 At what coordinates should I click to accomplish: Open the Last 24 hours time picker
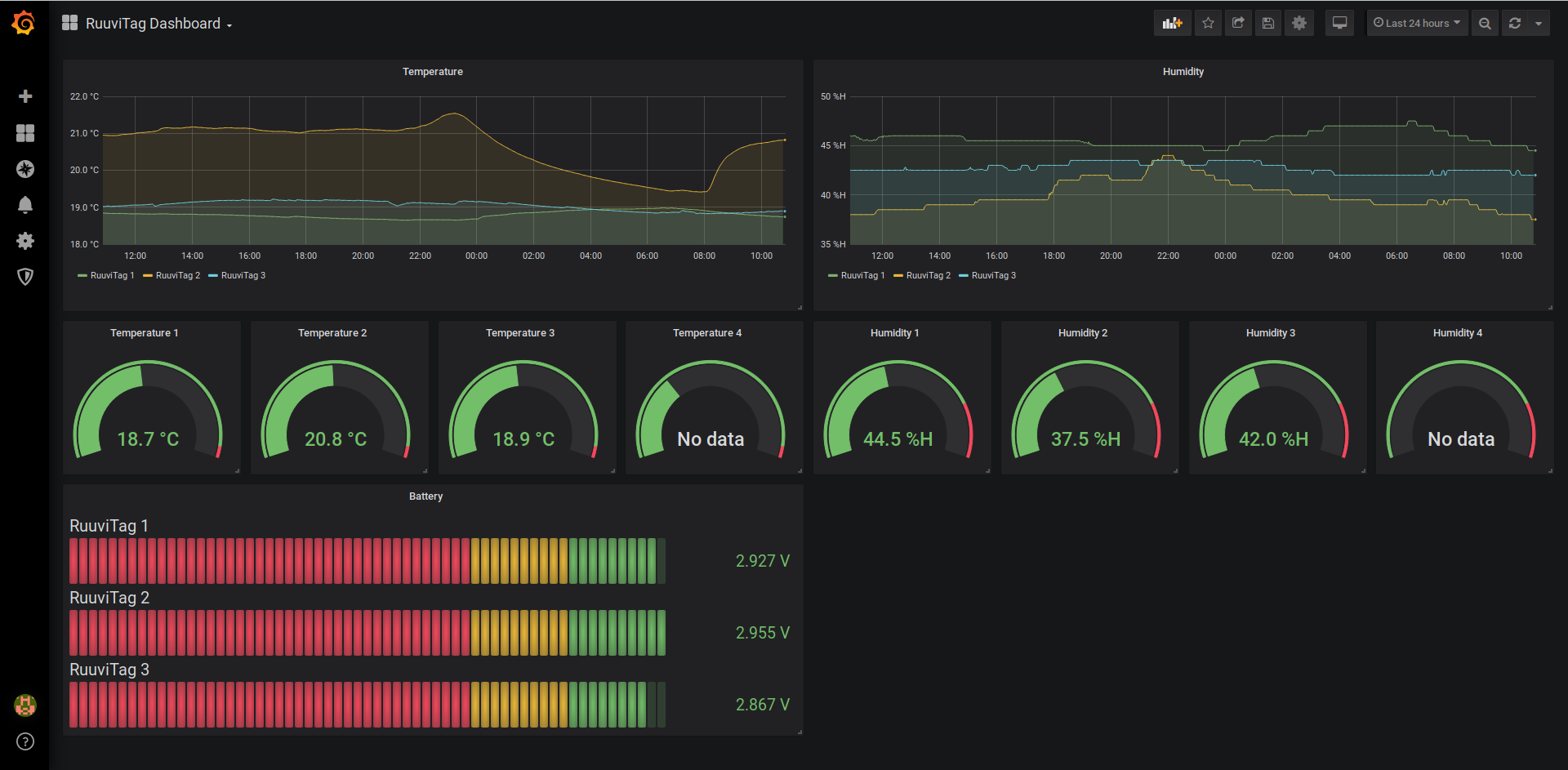(1417, 23)
